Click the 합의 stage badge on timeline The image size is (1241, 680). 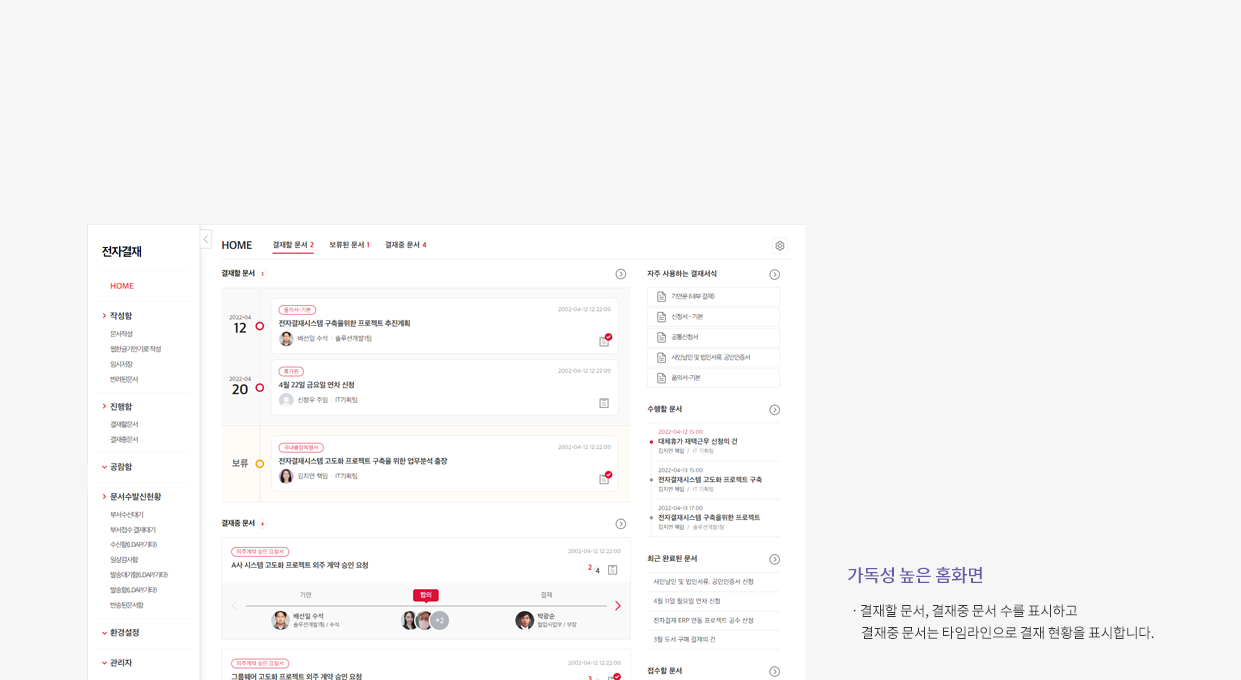coord(425,595)
